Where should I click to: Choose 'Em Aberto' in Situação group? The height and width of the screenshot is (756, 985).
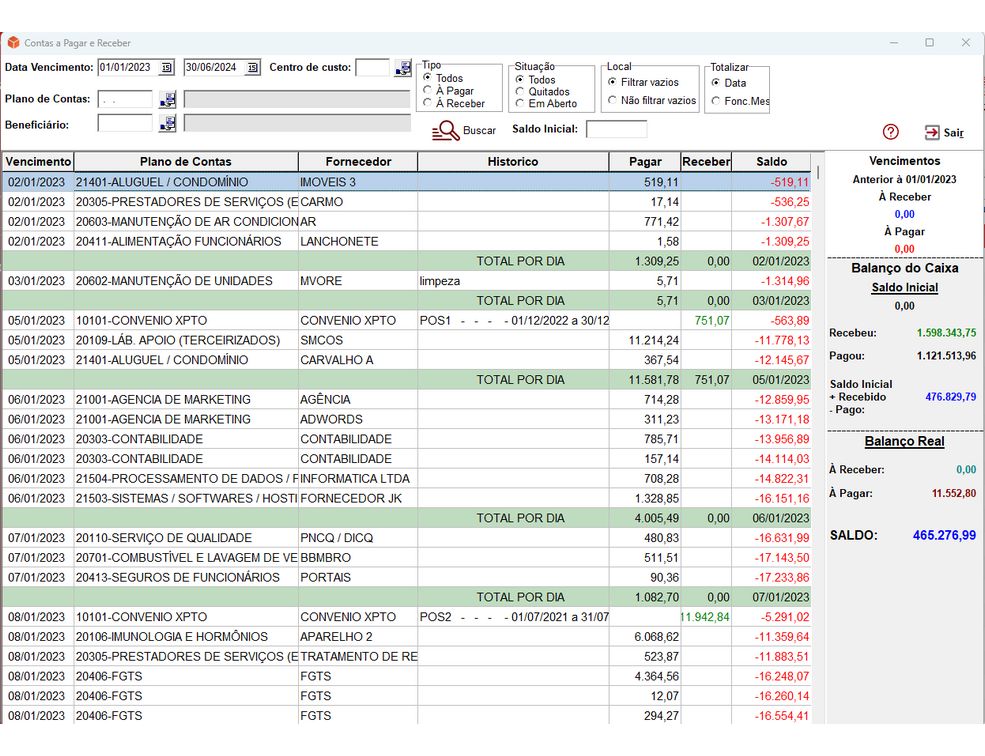pos(520,103)
